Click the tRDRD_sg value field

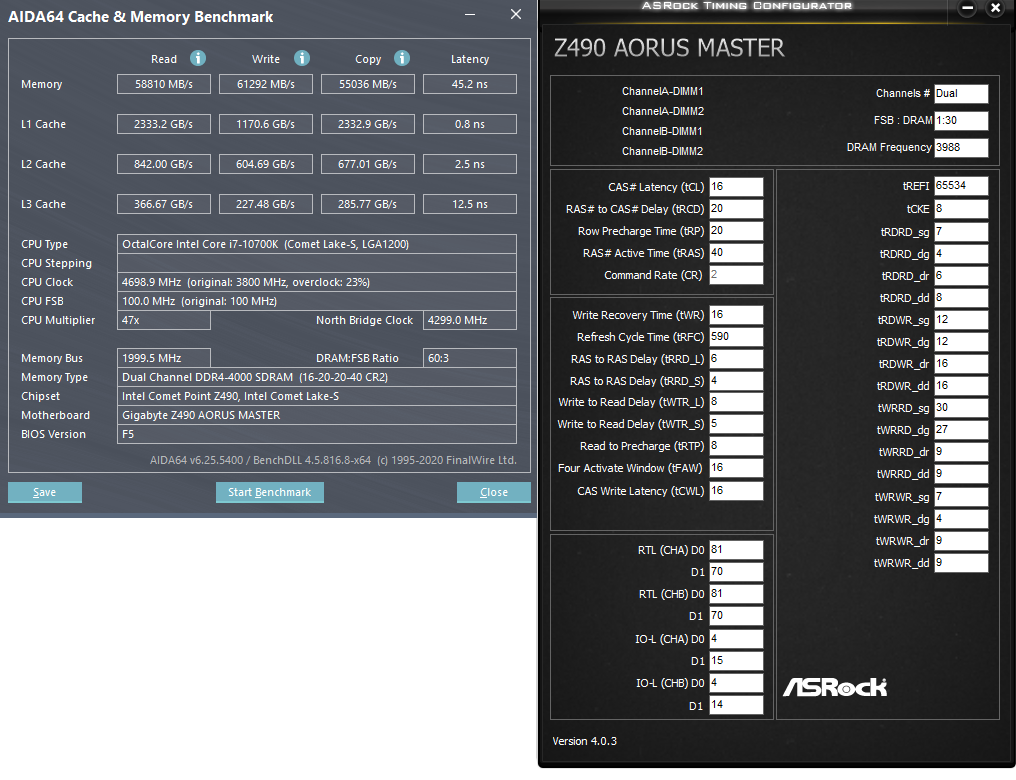point(961,232)
